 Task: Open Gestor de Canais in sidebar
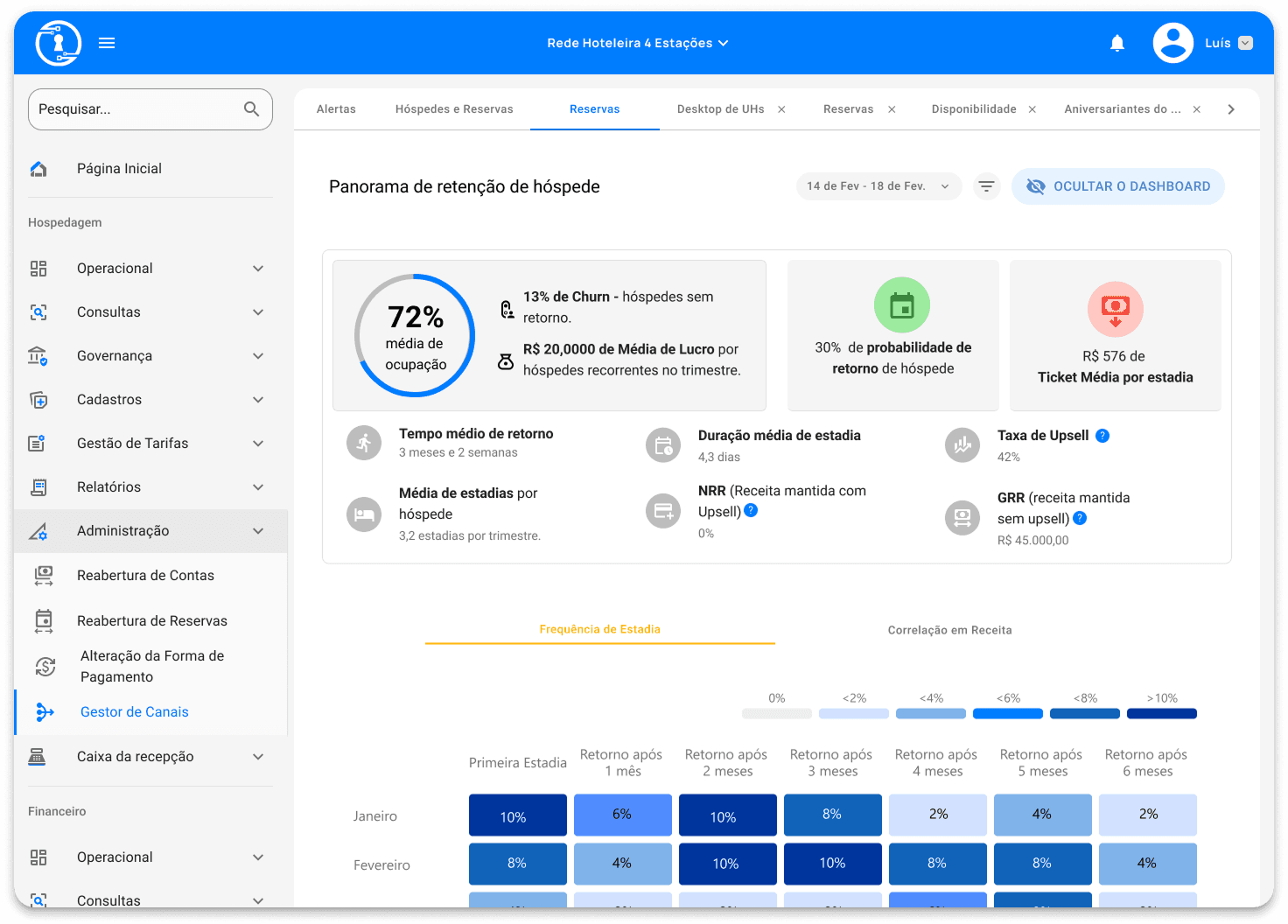pos(134,712)
